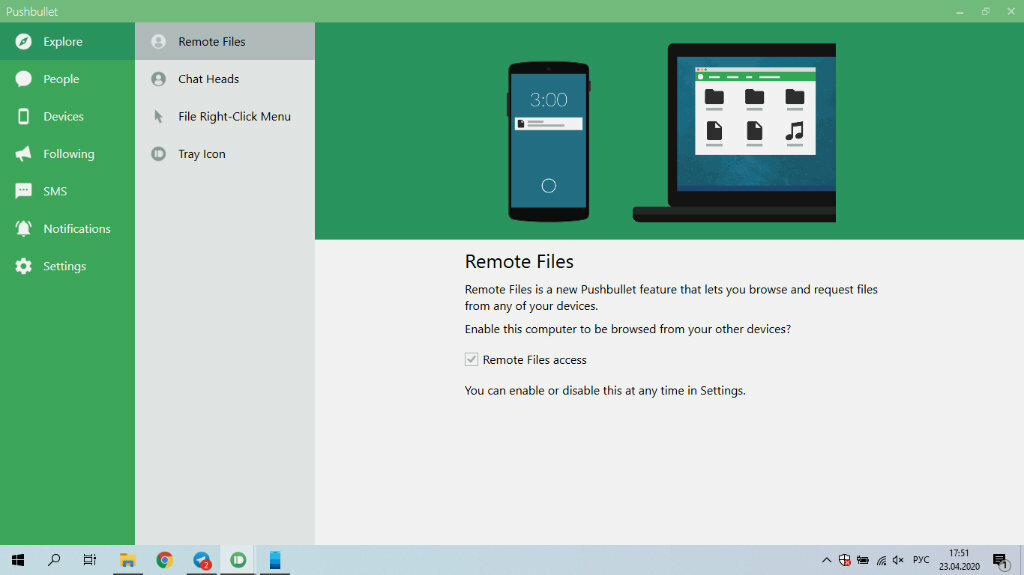Show hidden tray icons arrow

click(826, 560)
